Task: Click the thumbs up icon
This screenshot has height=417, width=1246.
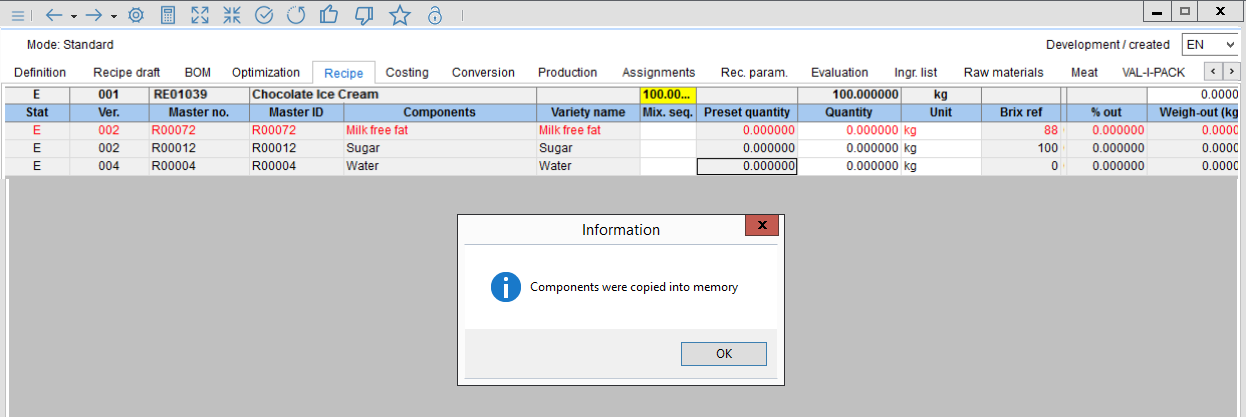Action: pos(329,15)
